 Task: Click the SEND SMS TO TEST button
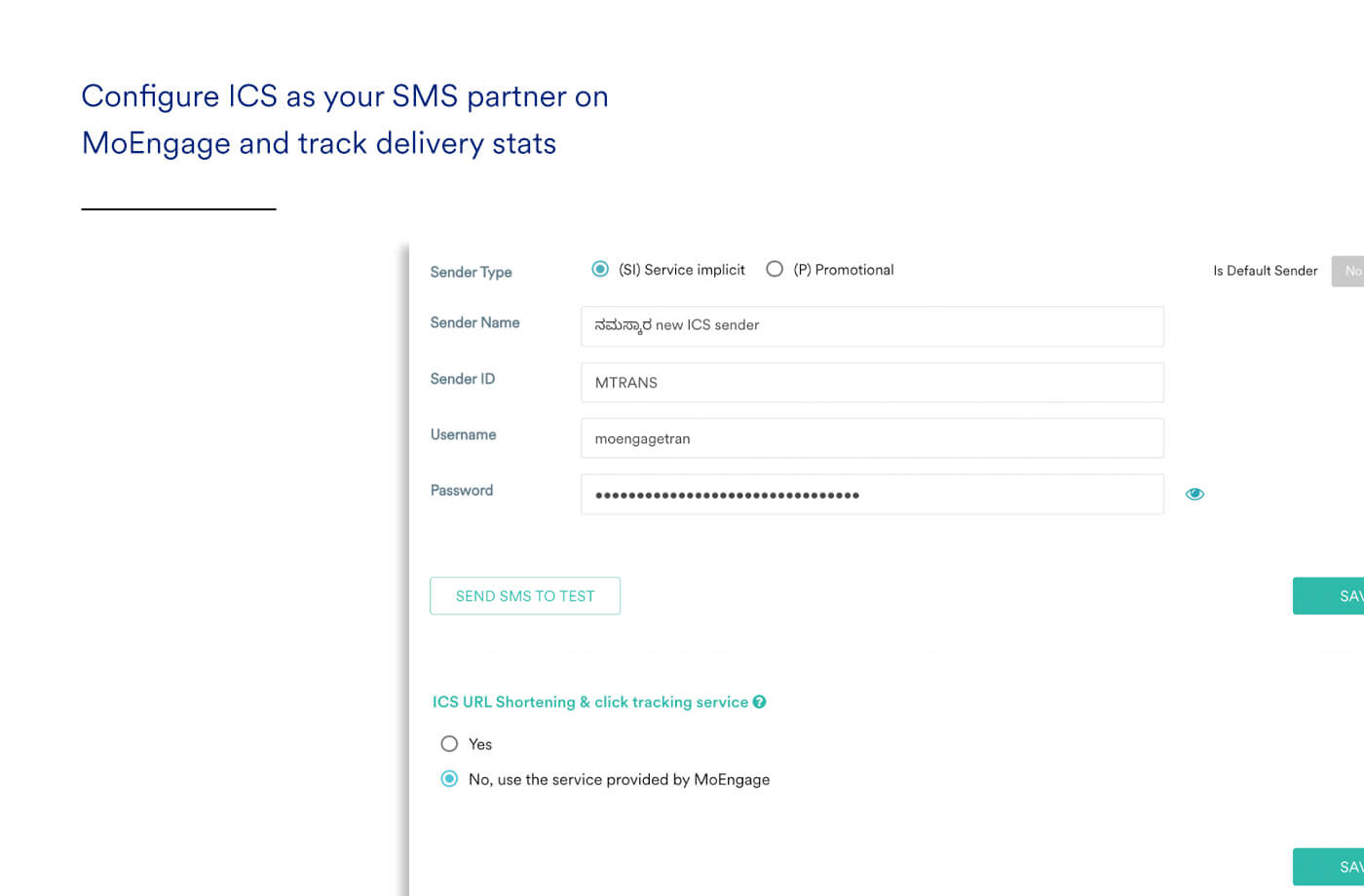click(525, 596)
